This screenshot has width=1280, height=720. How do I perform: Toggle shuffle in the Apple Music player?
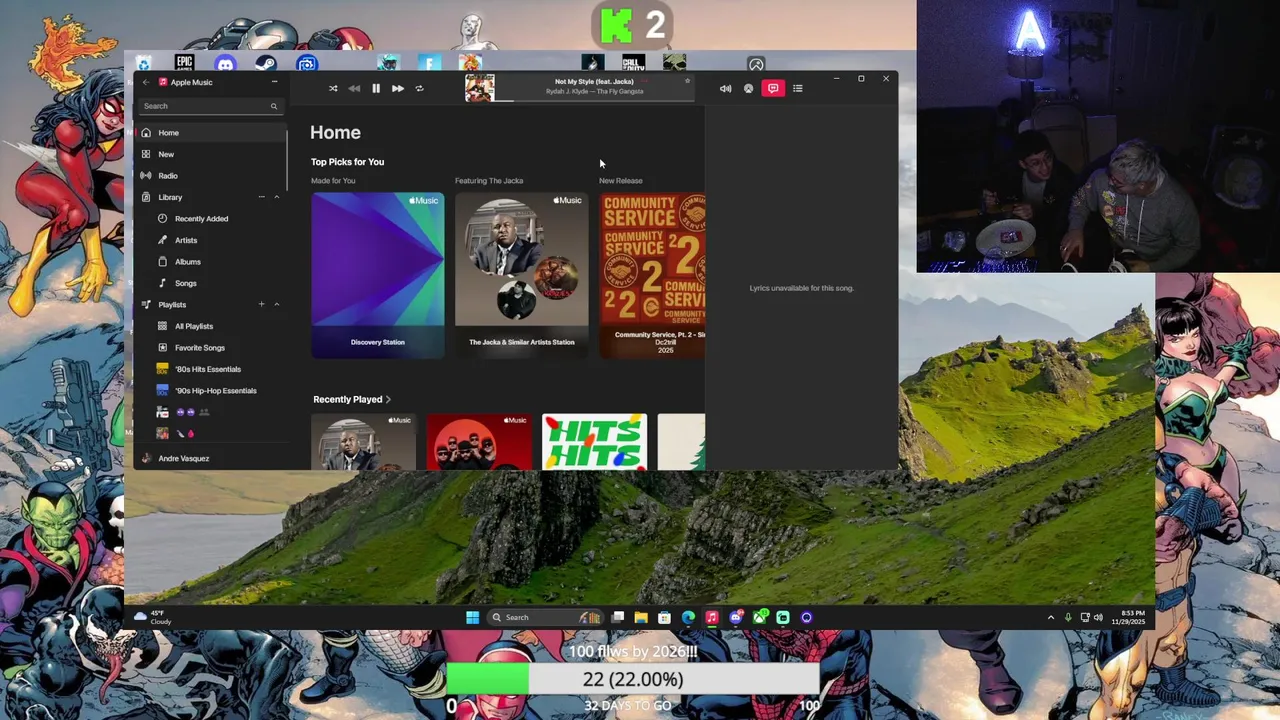pos(333,88)
